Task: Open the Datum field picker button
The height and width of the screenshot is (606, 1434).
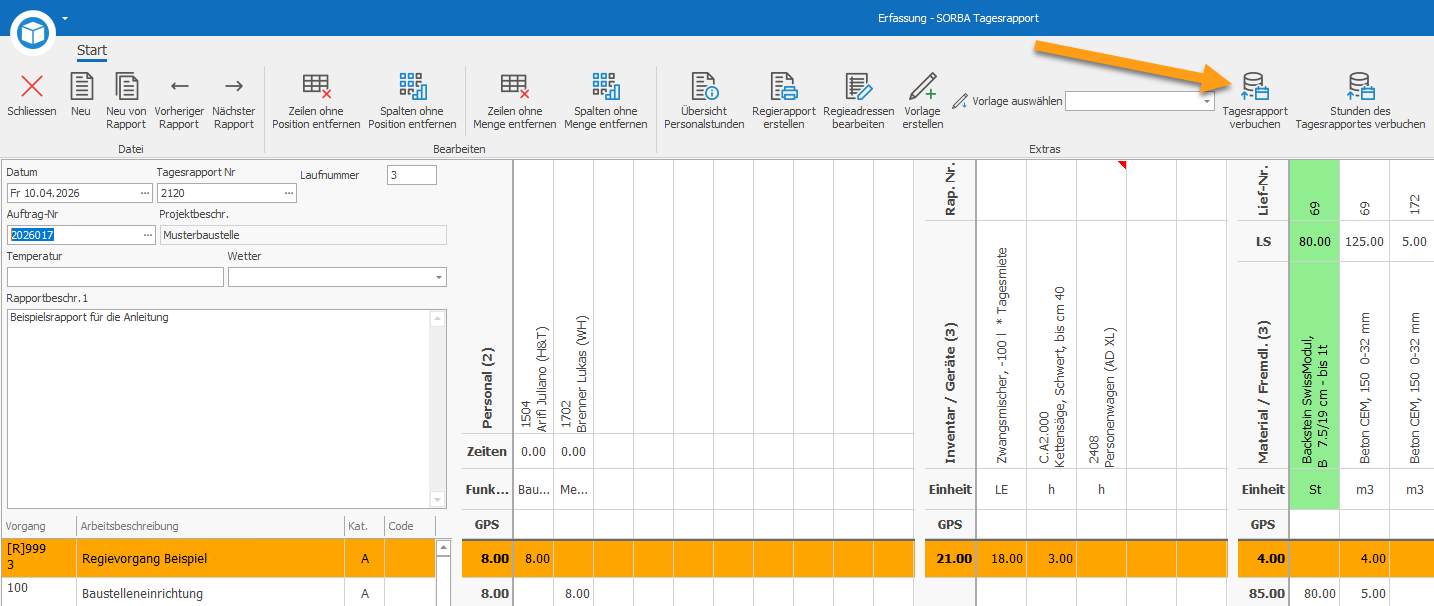Action: (146, 193)
